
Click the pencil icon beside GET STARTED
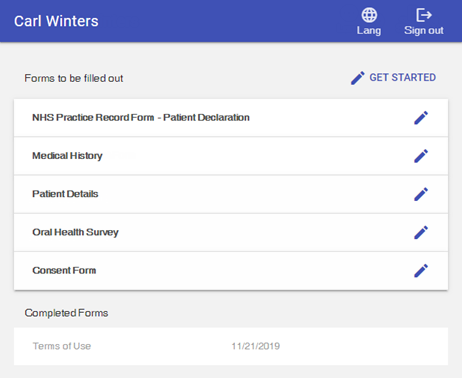(x=358, y=78)
